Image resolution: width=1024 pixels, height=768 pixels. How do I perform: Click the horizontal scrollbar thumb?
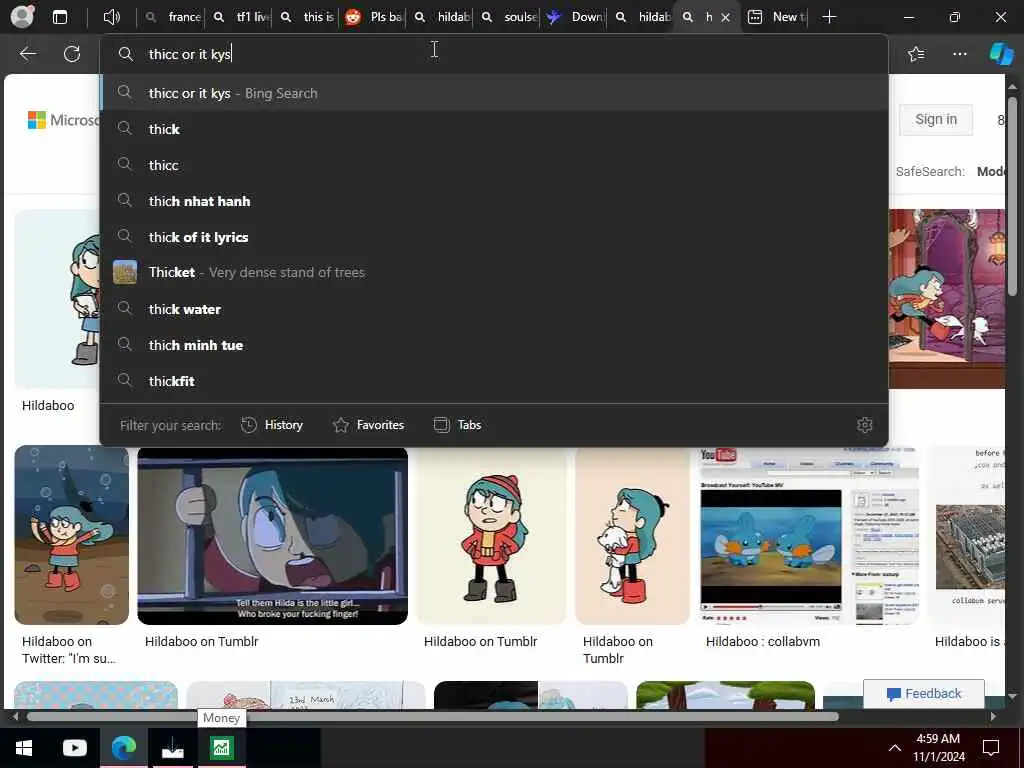coord(432,716)
